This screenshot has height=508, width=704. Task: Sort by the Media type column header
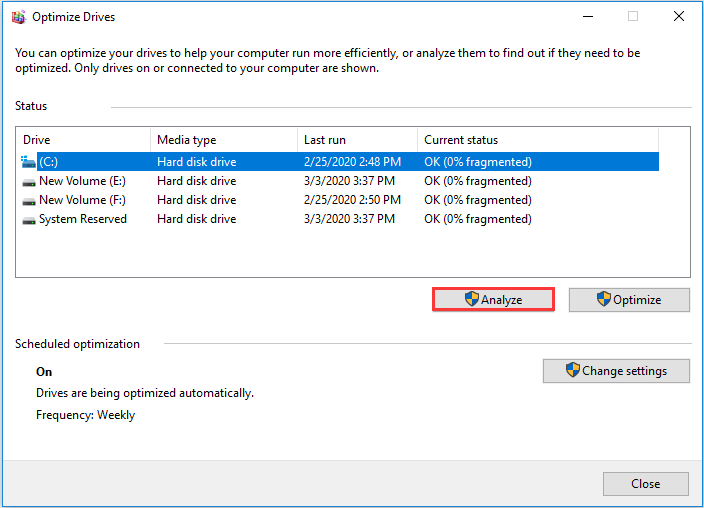[224, 140]
